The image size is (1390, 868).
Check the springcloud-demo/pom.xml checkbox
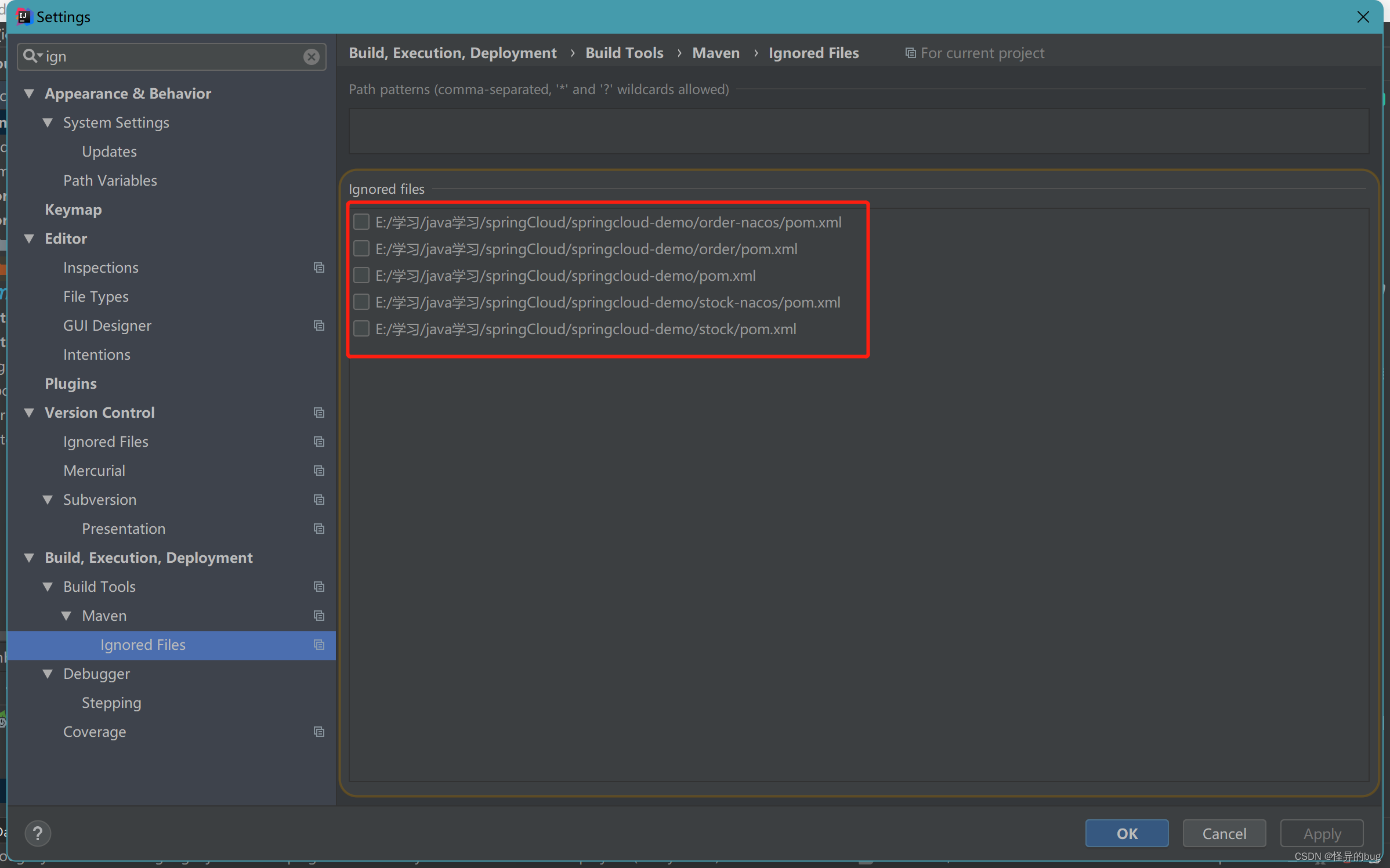pyautogui.click(x=361, y=275)
